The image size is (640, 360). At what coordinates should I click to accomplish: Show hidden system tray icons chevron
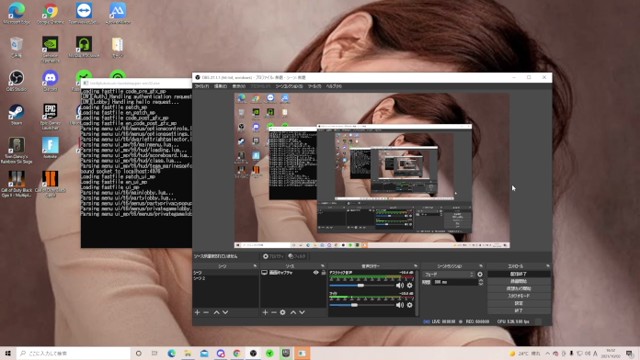click(x=547, y=353)
